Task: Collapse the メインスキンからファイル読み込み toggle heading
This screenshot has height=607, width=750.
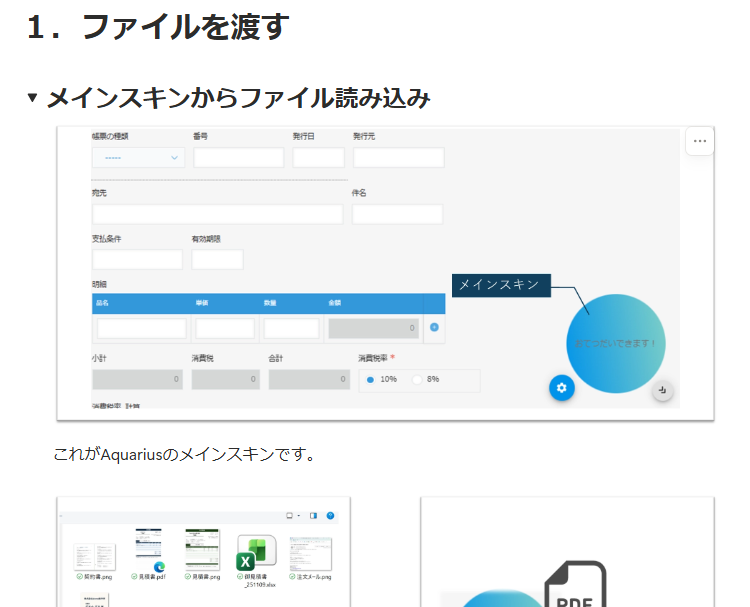Action: [32, 98]
